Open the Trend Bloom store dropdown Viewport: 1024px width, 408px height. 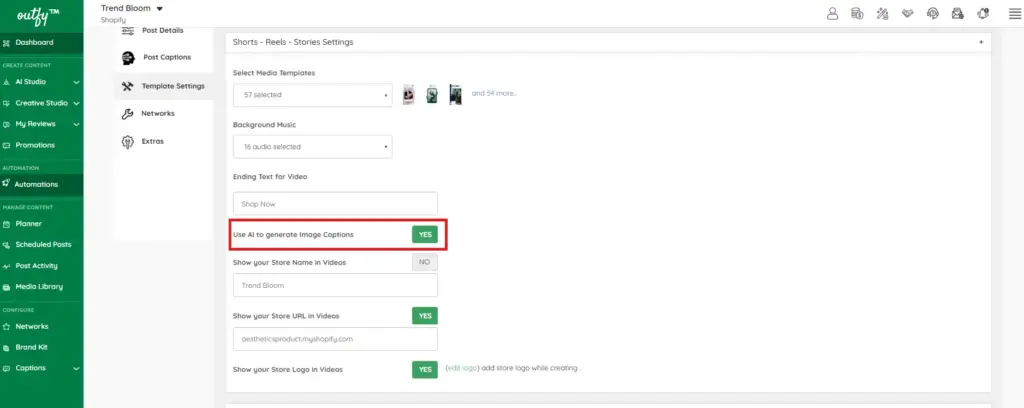pyautogui.click(x=132, y=8)
